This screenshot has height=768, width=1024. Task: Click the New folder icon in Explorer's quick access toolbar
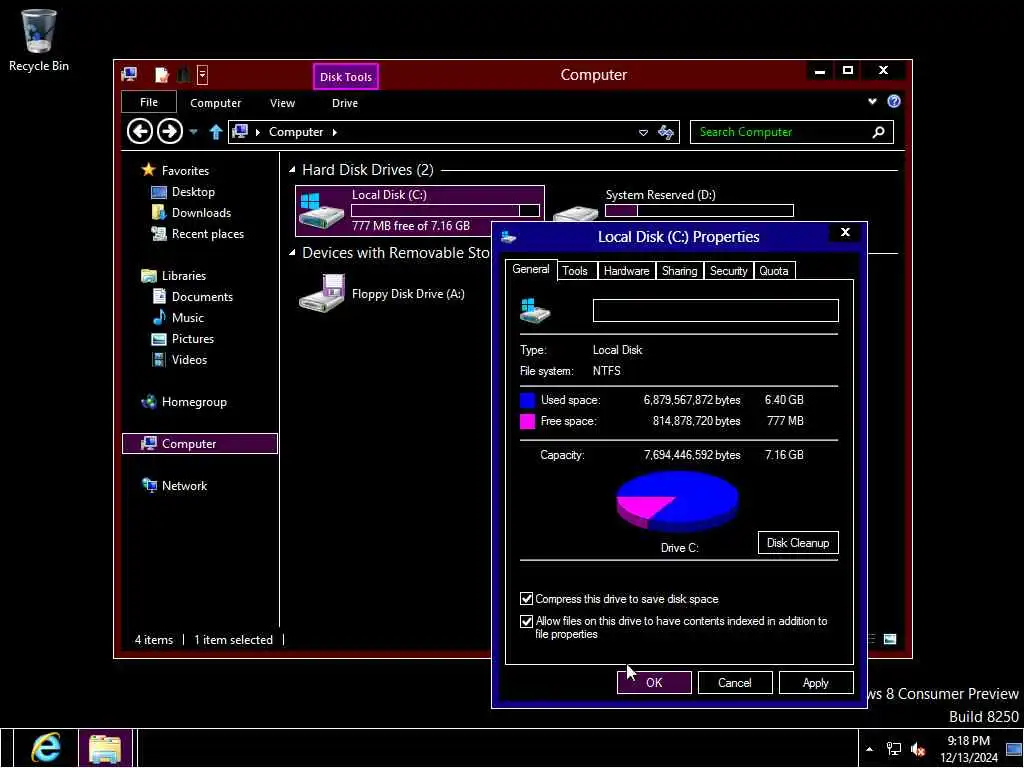tap(184, 74)
